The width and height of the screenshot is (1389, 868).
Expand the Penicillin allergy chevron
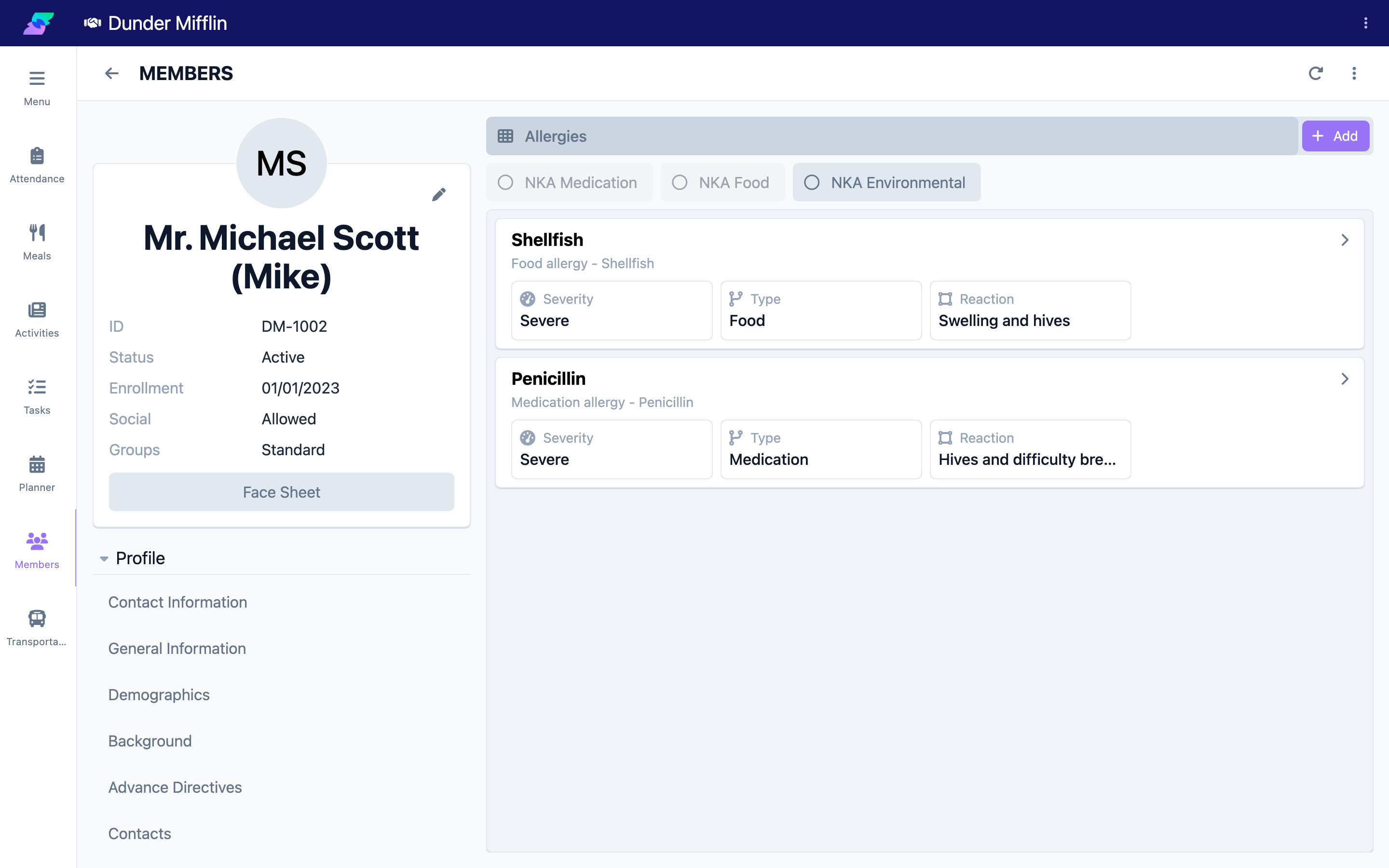(1345, 379)
